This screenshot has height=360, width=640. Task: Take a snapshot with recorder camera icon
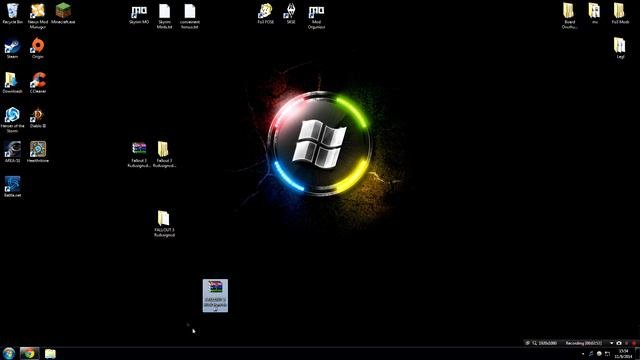pos(619,343)
